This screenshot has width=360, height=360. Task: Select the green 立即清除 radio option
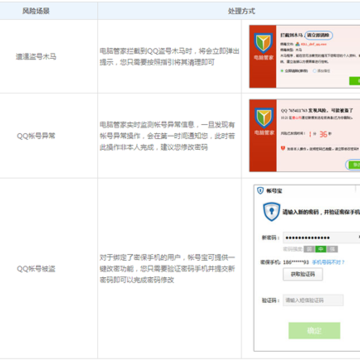282,71
